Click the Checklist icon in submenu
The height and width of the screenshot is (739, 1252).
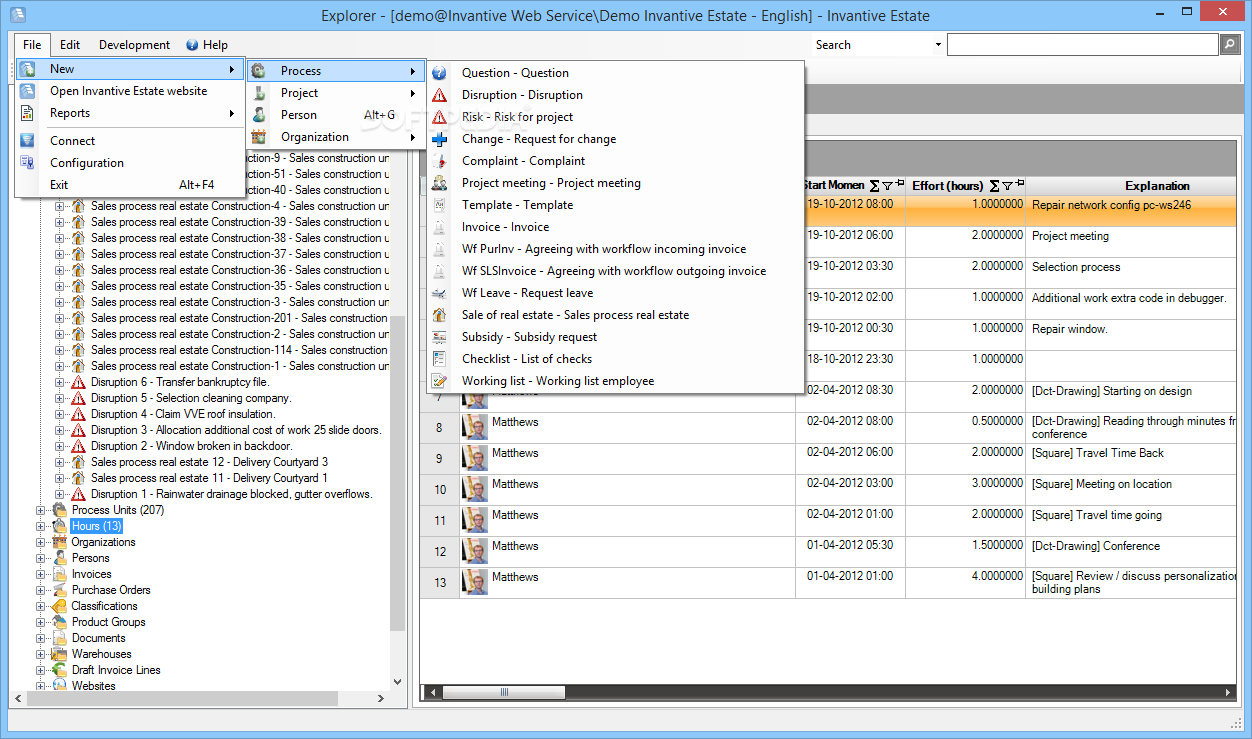click(439, 359)
